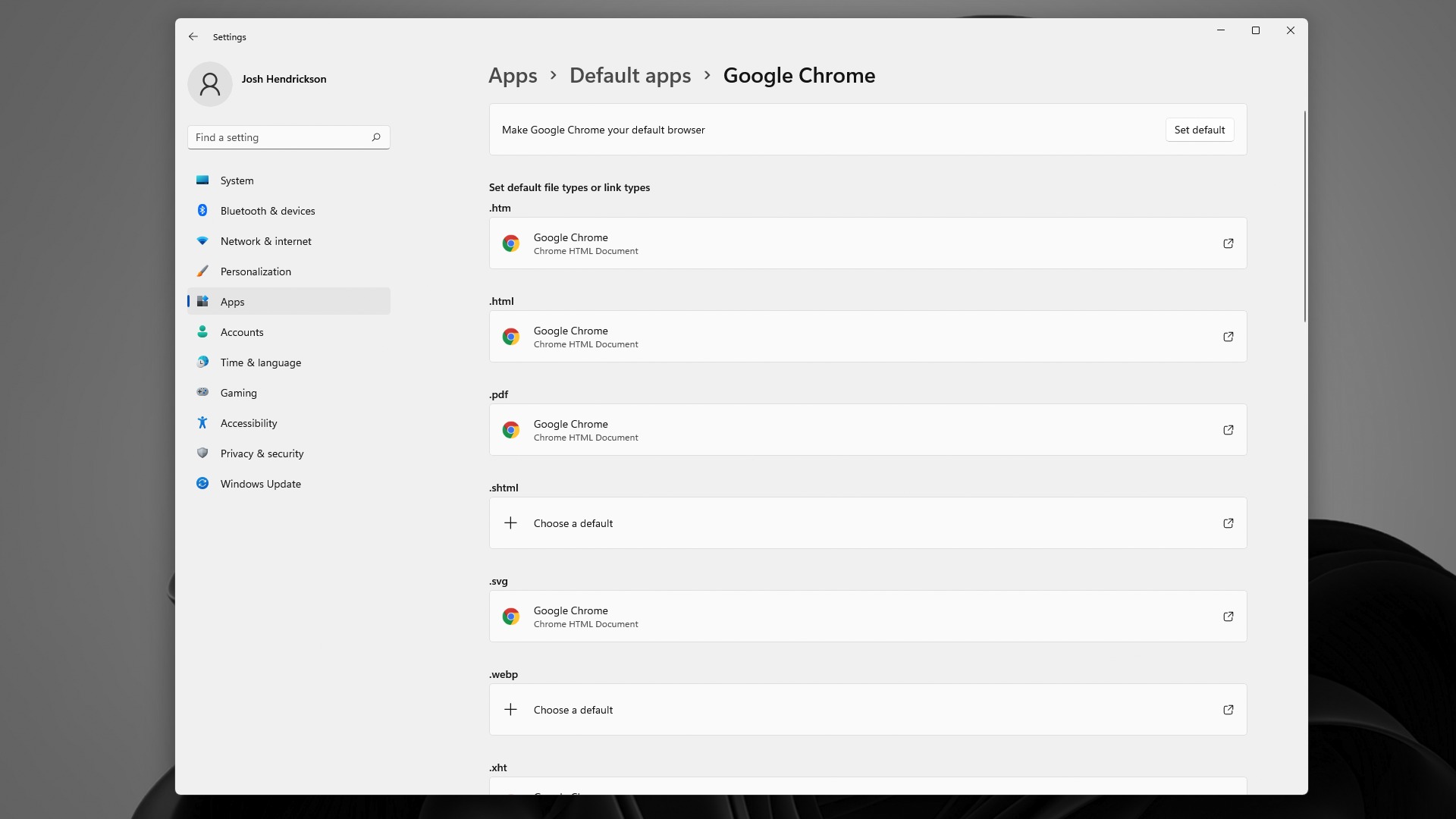Click the vertical scrollbar thumb
This screenshot has height=819, width=1456.
tap(1304, 216)
